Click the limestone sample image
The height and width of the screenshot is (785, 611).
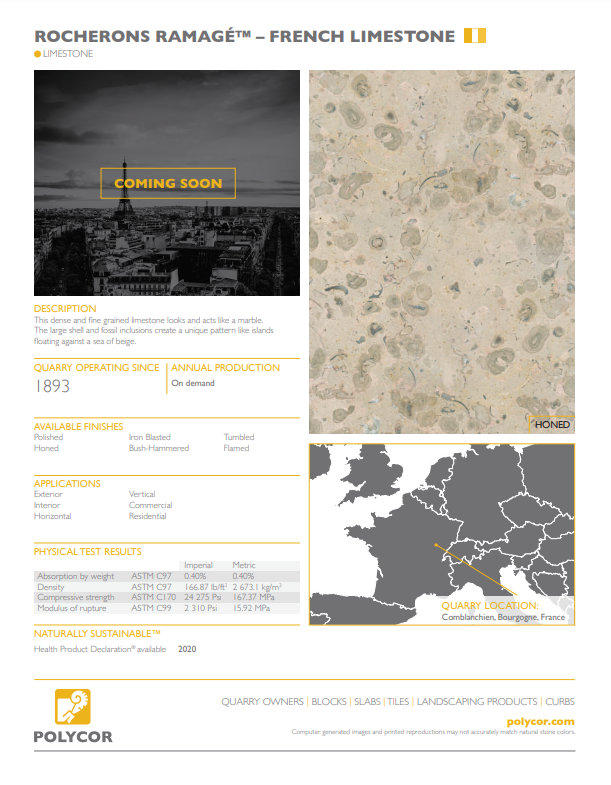pos(442,252)
